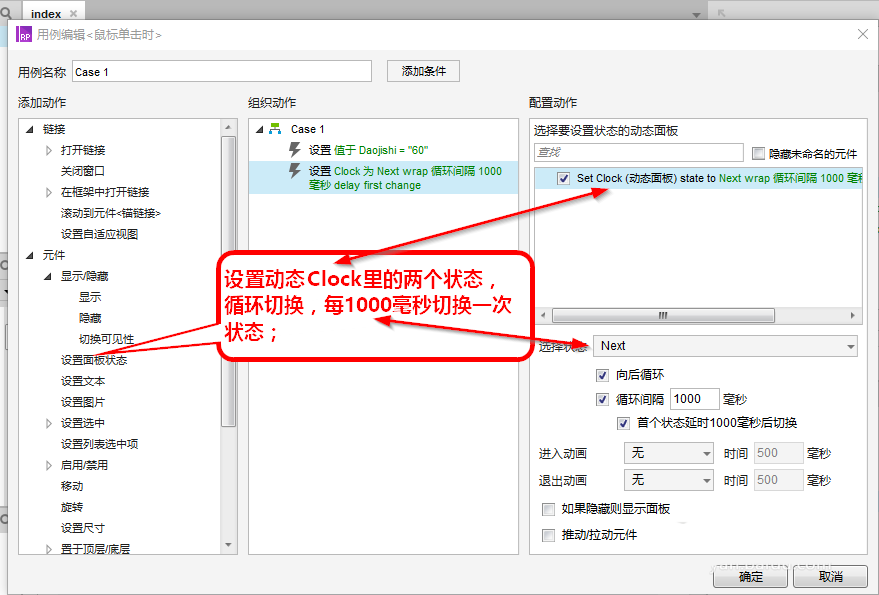Select 设置尺寸 action

coord(83,528)
